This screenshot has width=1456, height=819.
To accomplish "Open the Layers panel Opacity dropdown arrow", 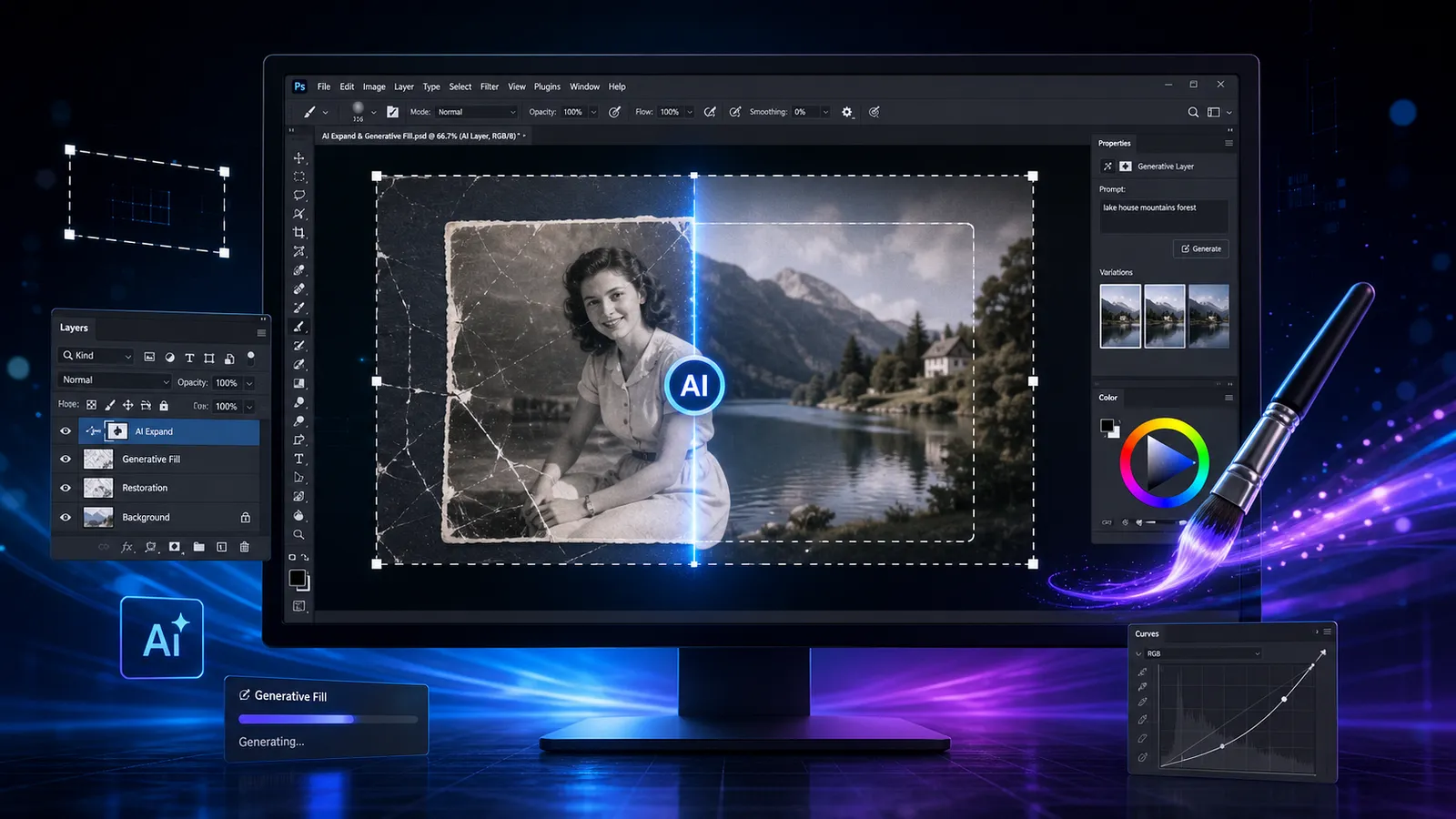I will (249, 383).
